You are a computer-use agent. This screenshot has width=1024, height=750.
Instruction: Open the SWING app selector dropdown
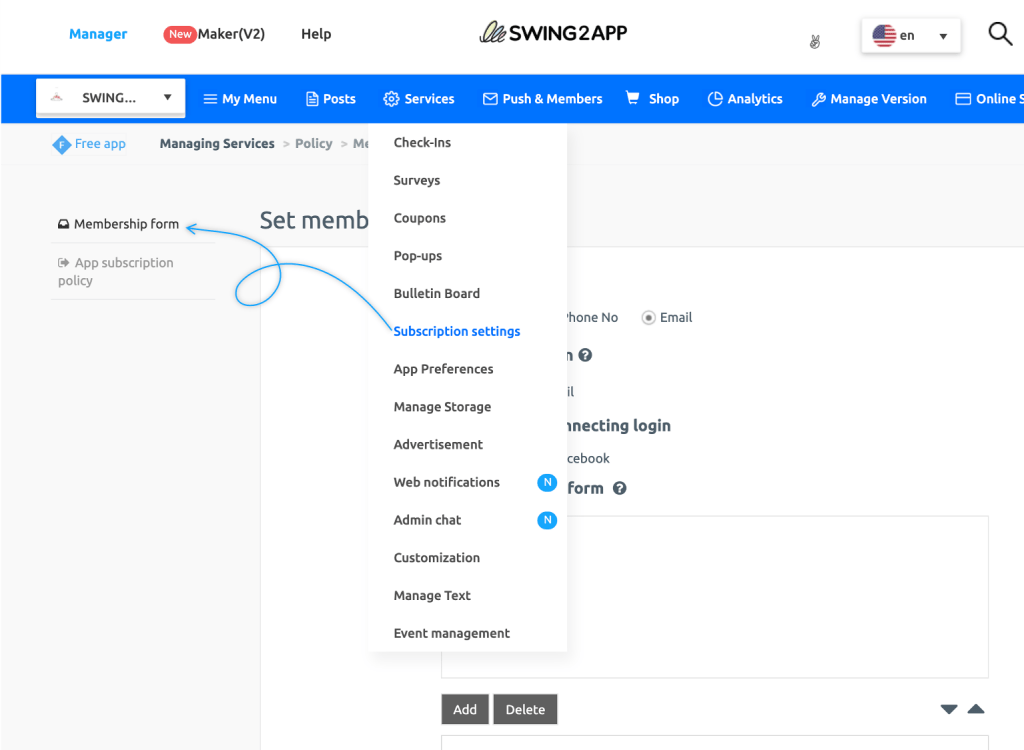click(110, 97)
